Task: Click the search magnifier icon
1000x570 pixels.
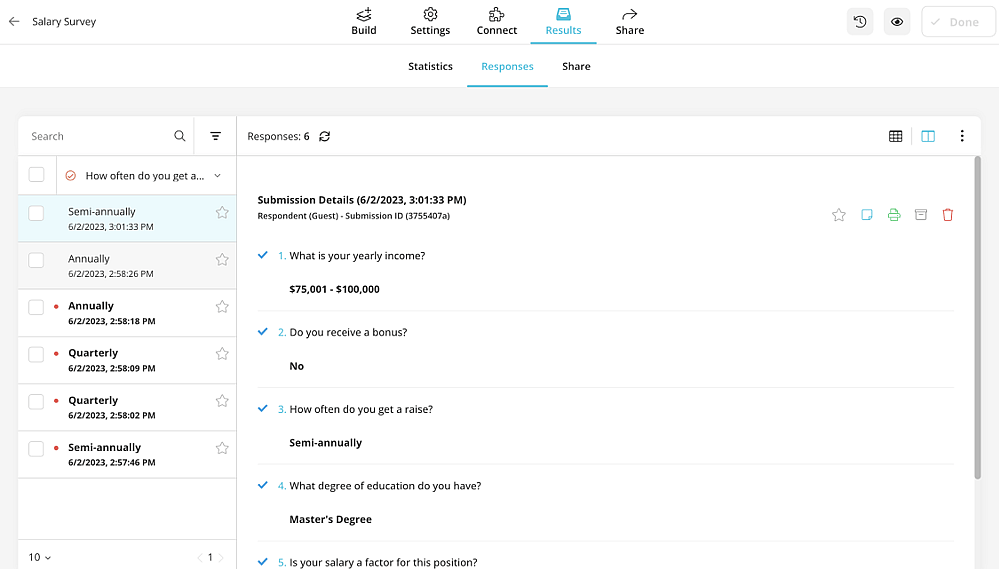Action: tap(180, 136)
